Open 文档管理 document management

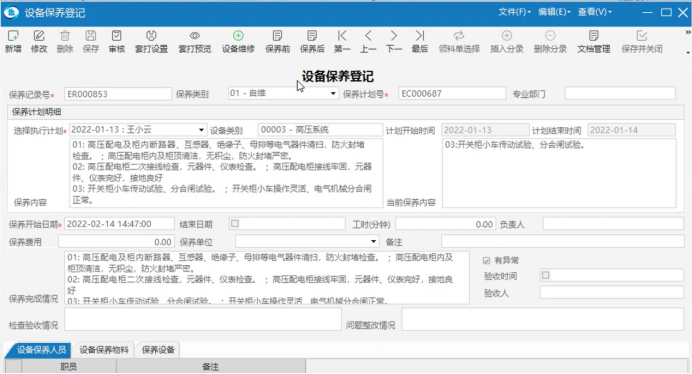pos(594,42)
